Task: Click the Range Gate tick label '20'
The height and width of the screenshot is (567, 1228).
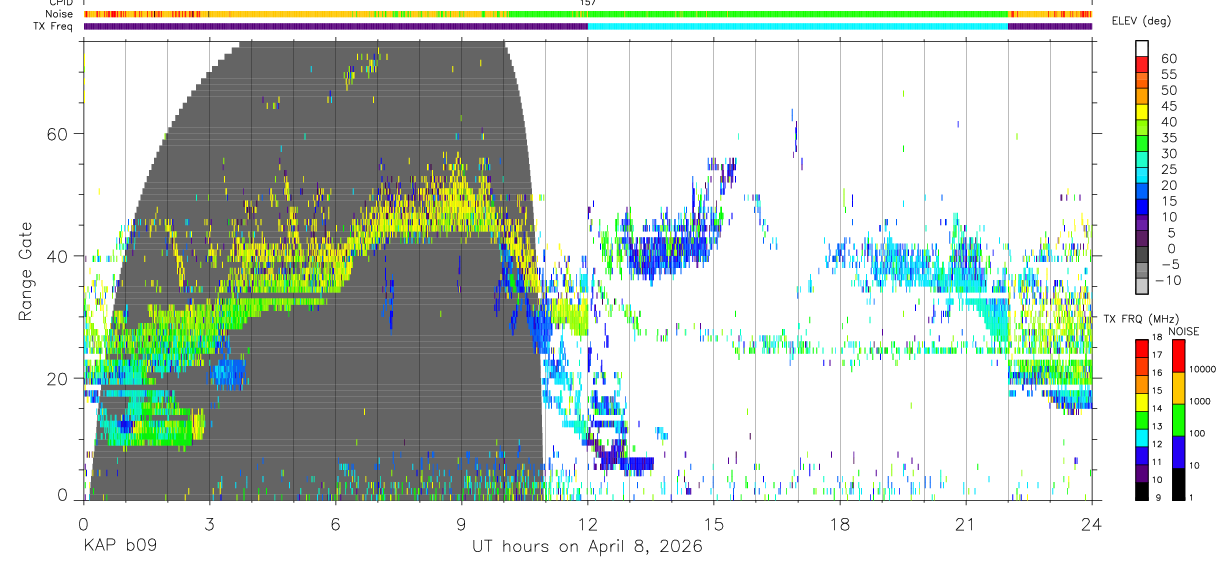Action: pos(59,379)
